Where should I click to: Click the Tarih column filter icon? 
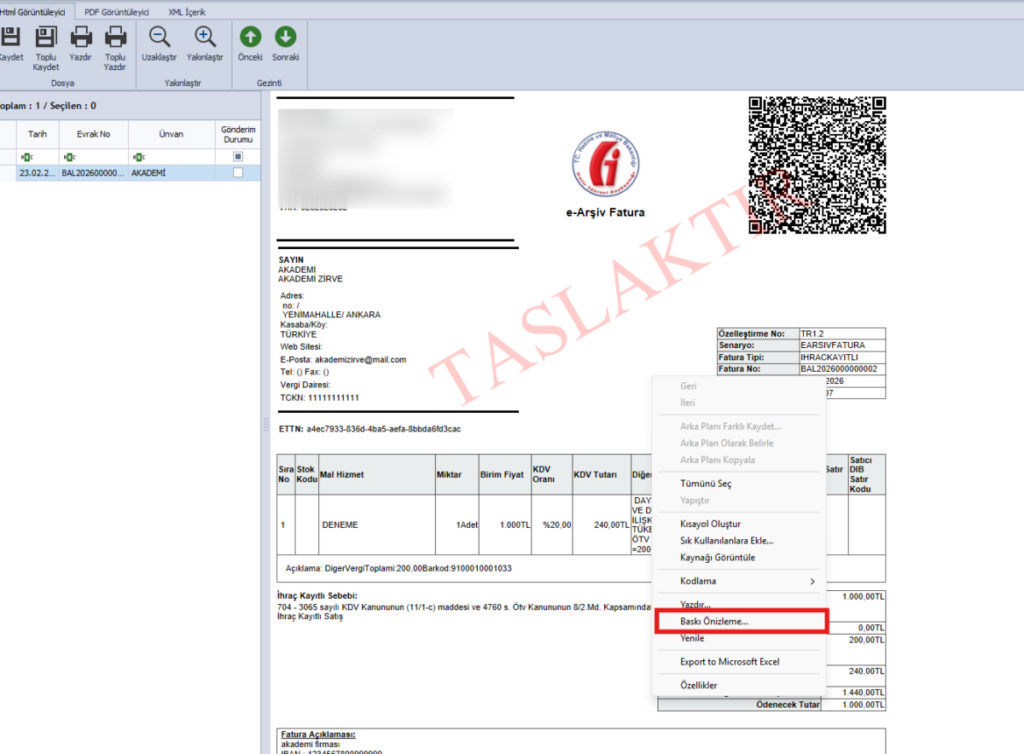tap(27, 157)
